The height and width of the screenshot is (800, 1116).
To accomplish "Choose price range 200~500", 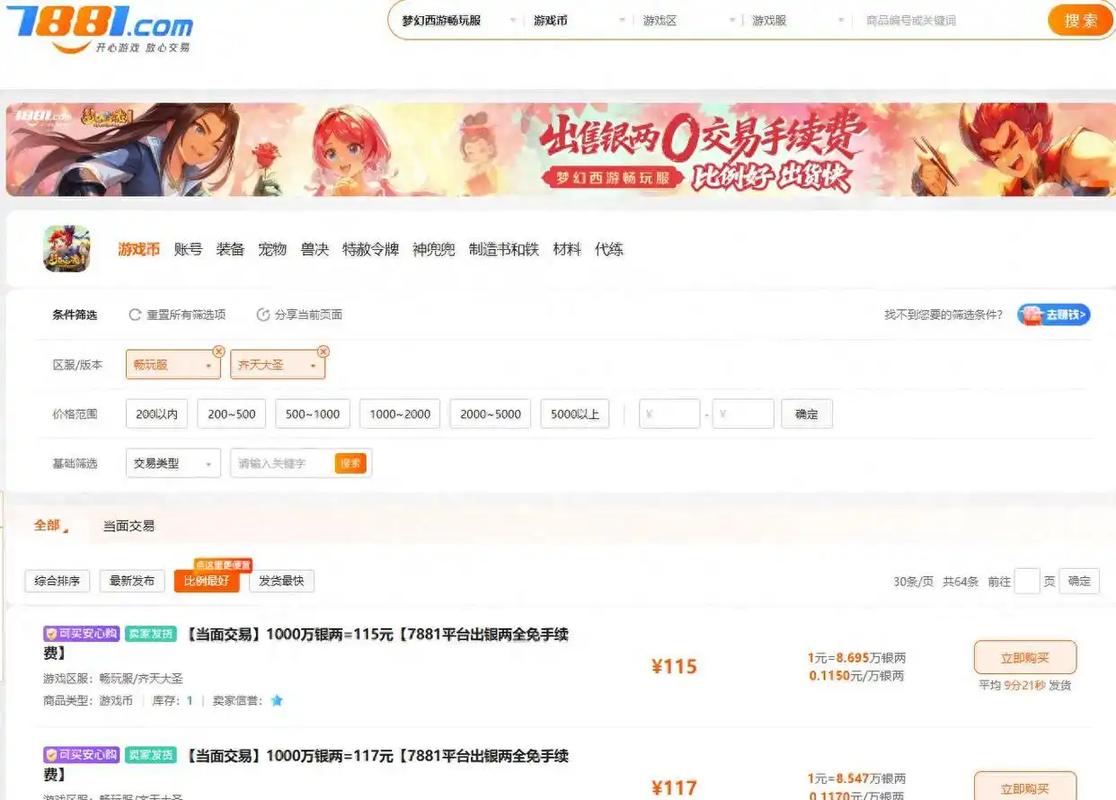I will [x=231, y=414].
